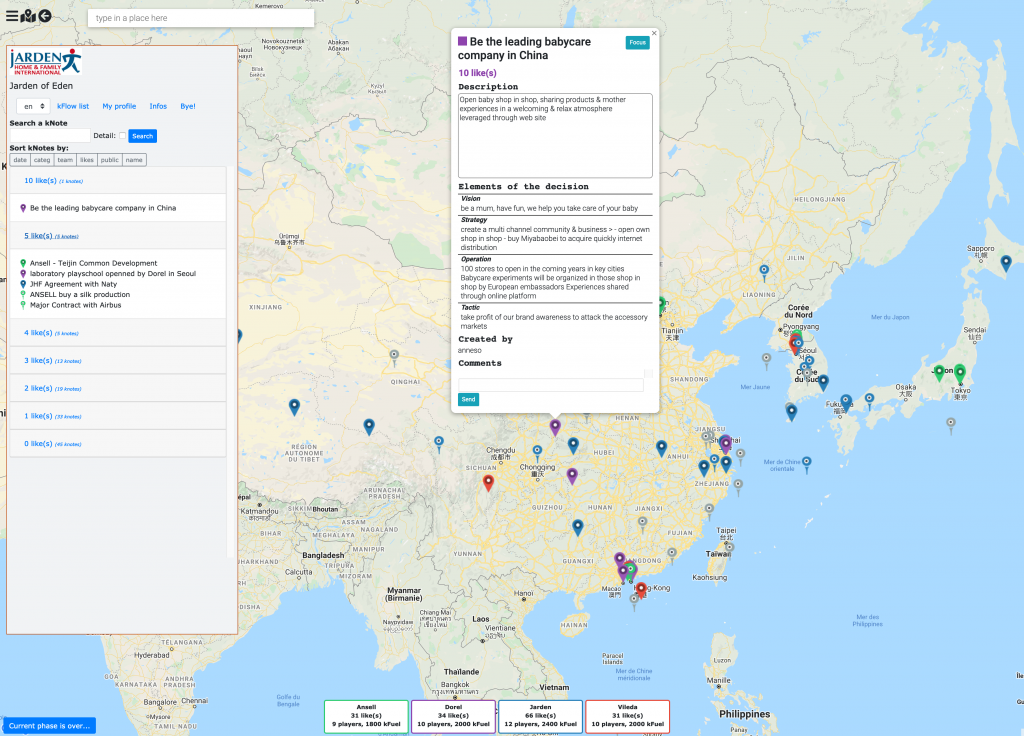This screenshot has height=736, width=1024.
Task: Open the hamburger menu icon
Action: 11,16
